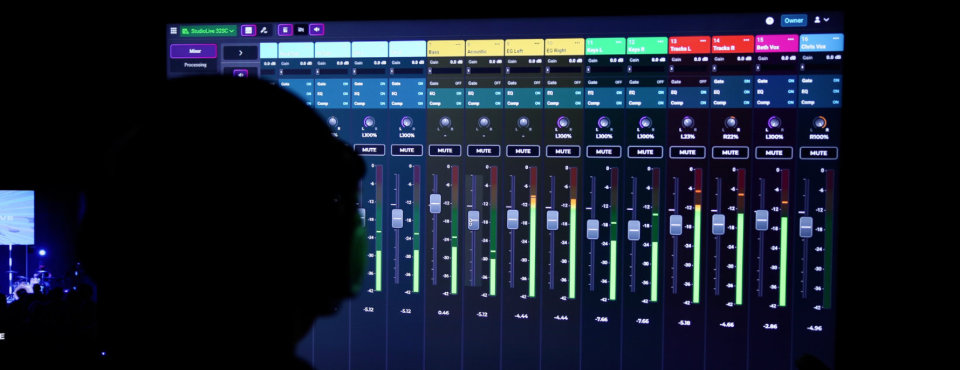Click the pan knob on Keys L
Screen dimensions: 960x370
click(604, 123)
